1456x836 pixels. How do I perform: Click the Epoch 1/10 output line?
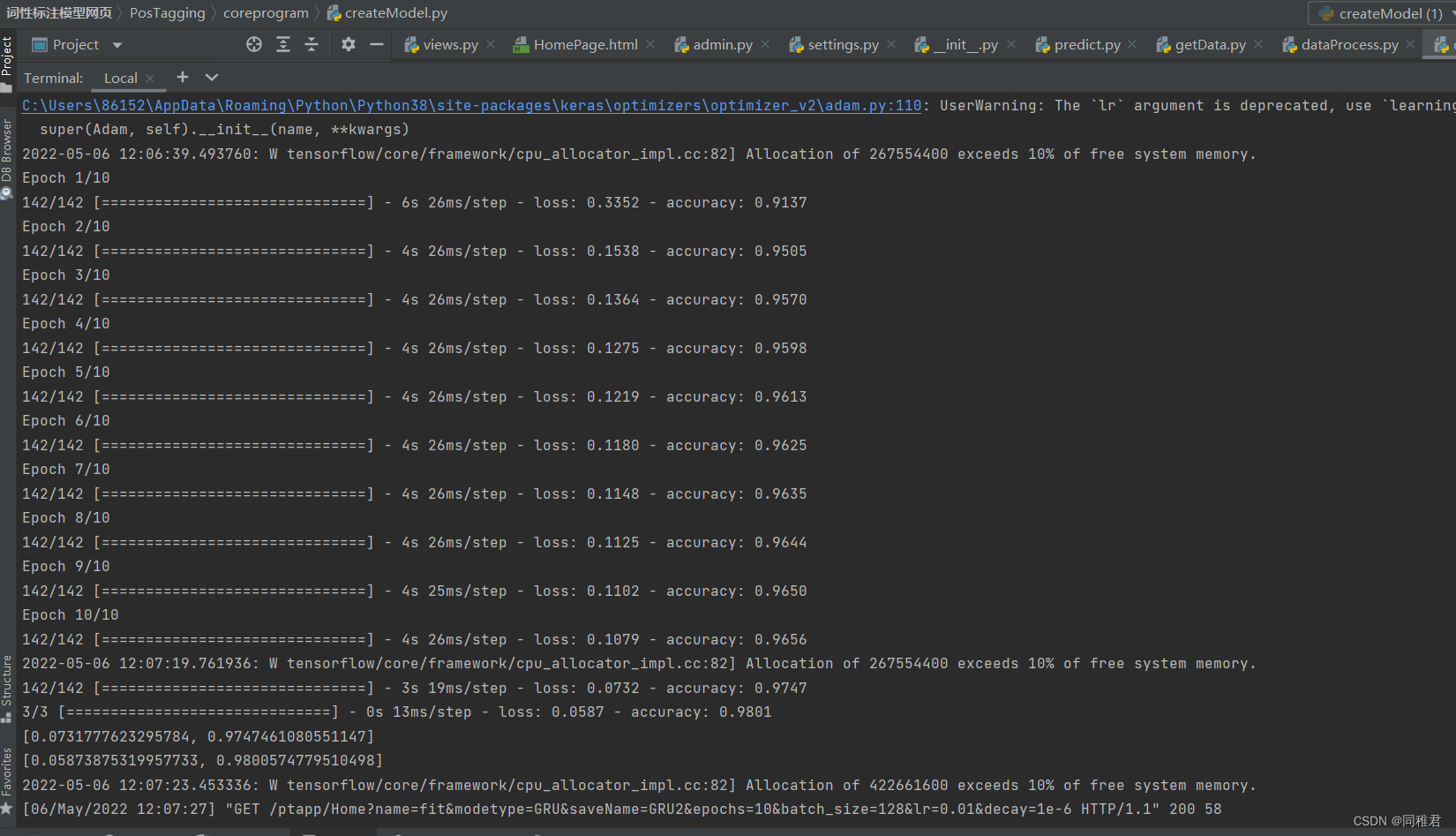pyautogui.click(x=66, y=177)
